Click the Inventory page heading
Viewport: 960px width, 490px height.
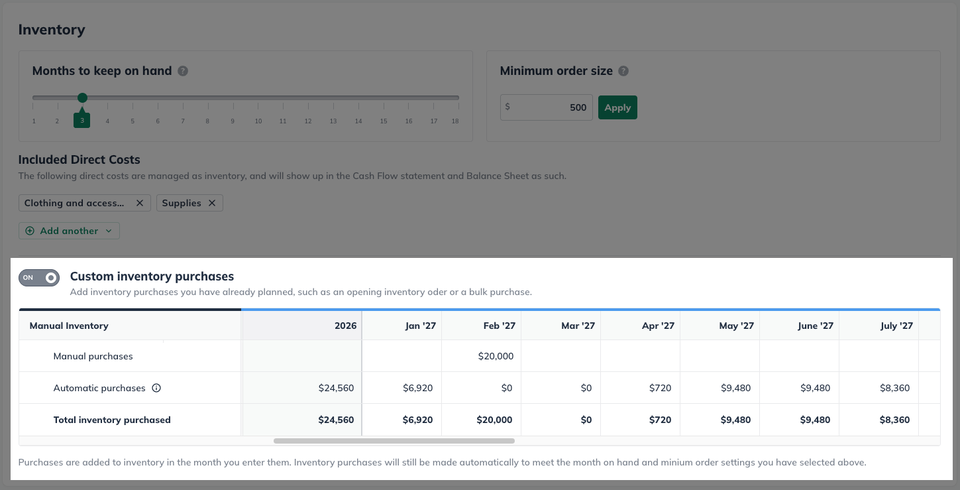(51, 29)
